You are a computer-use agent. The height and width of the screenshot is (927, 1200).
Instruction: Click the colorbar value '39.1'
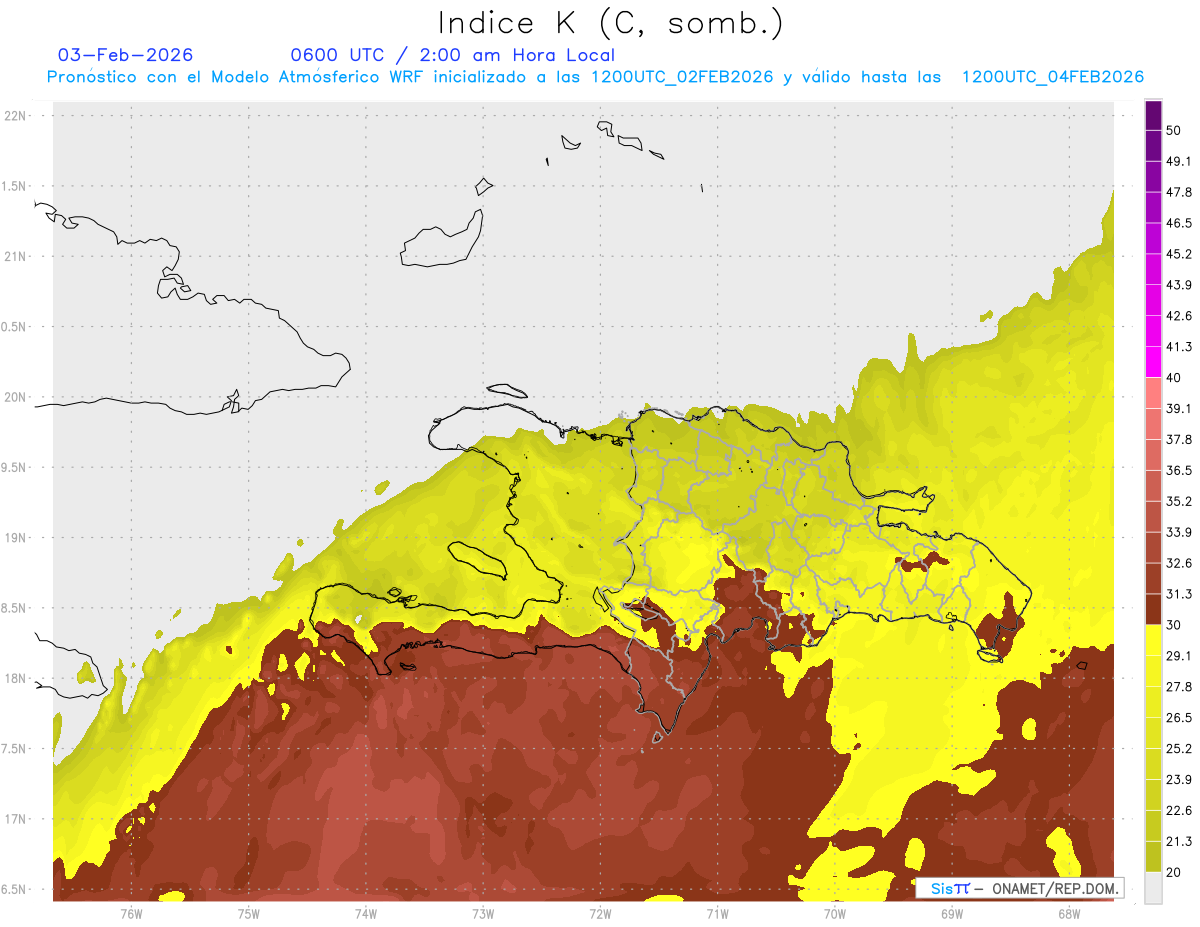pyautogui.click(x=1178, y=408)
